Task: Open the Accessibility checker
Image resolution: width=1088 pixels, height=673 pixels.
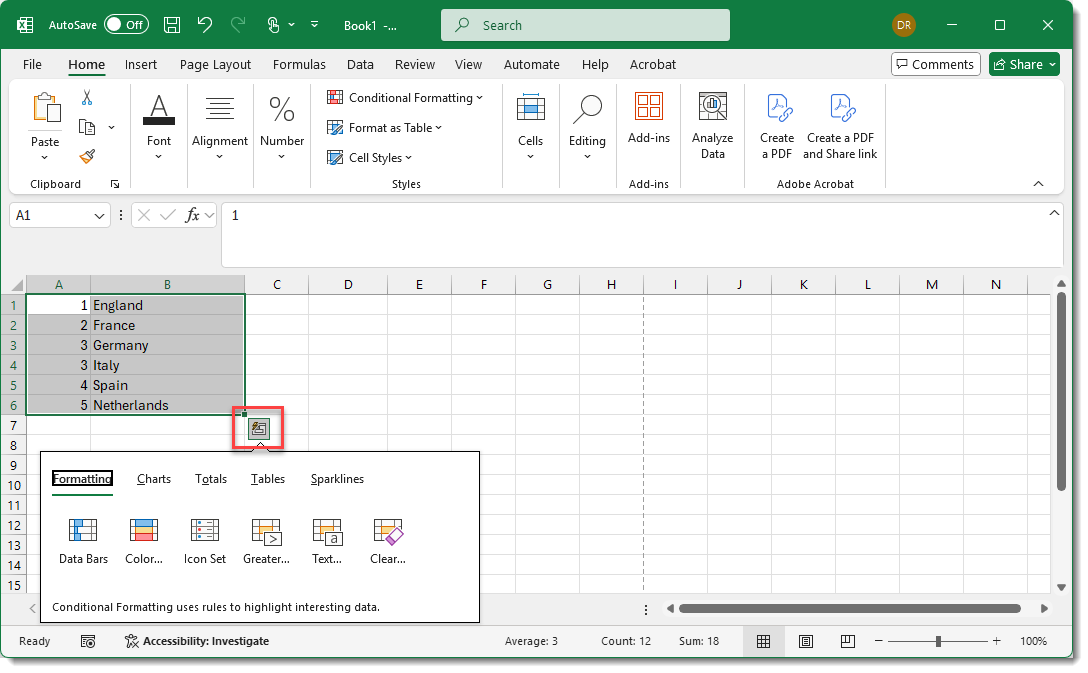Action: 196,641
